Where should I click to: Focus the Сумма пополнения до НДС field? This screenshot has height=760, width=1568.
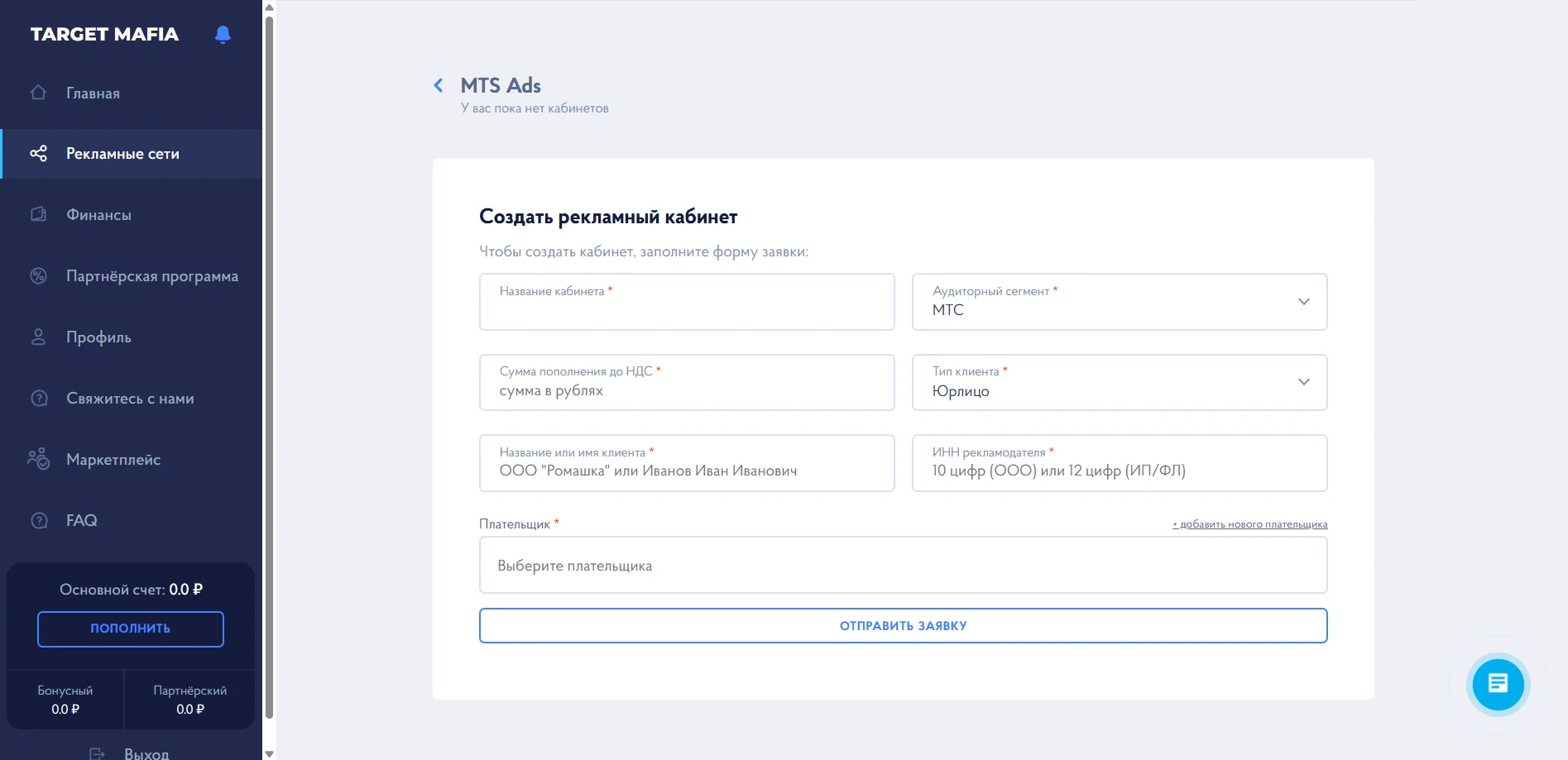687,382
